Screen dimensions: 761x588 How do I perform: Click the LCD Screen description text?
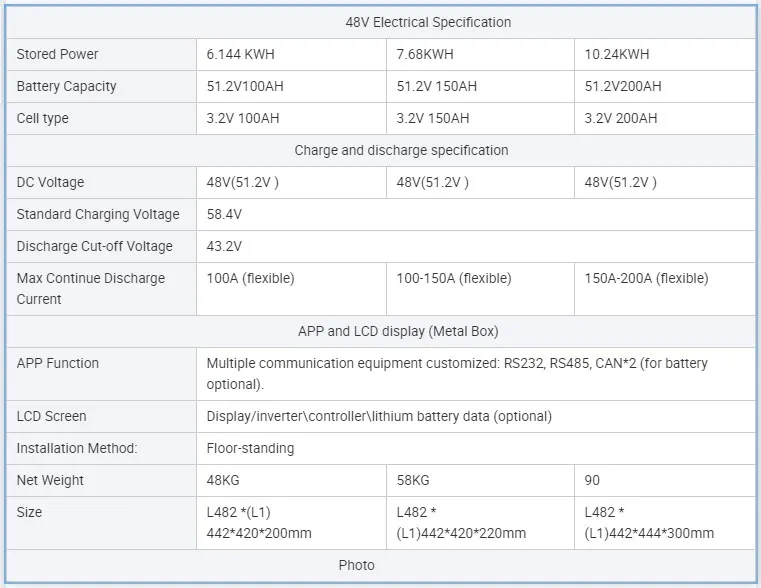378,416
